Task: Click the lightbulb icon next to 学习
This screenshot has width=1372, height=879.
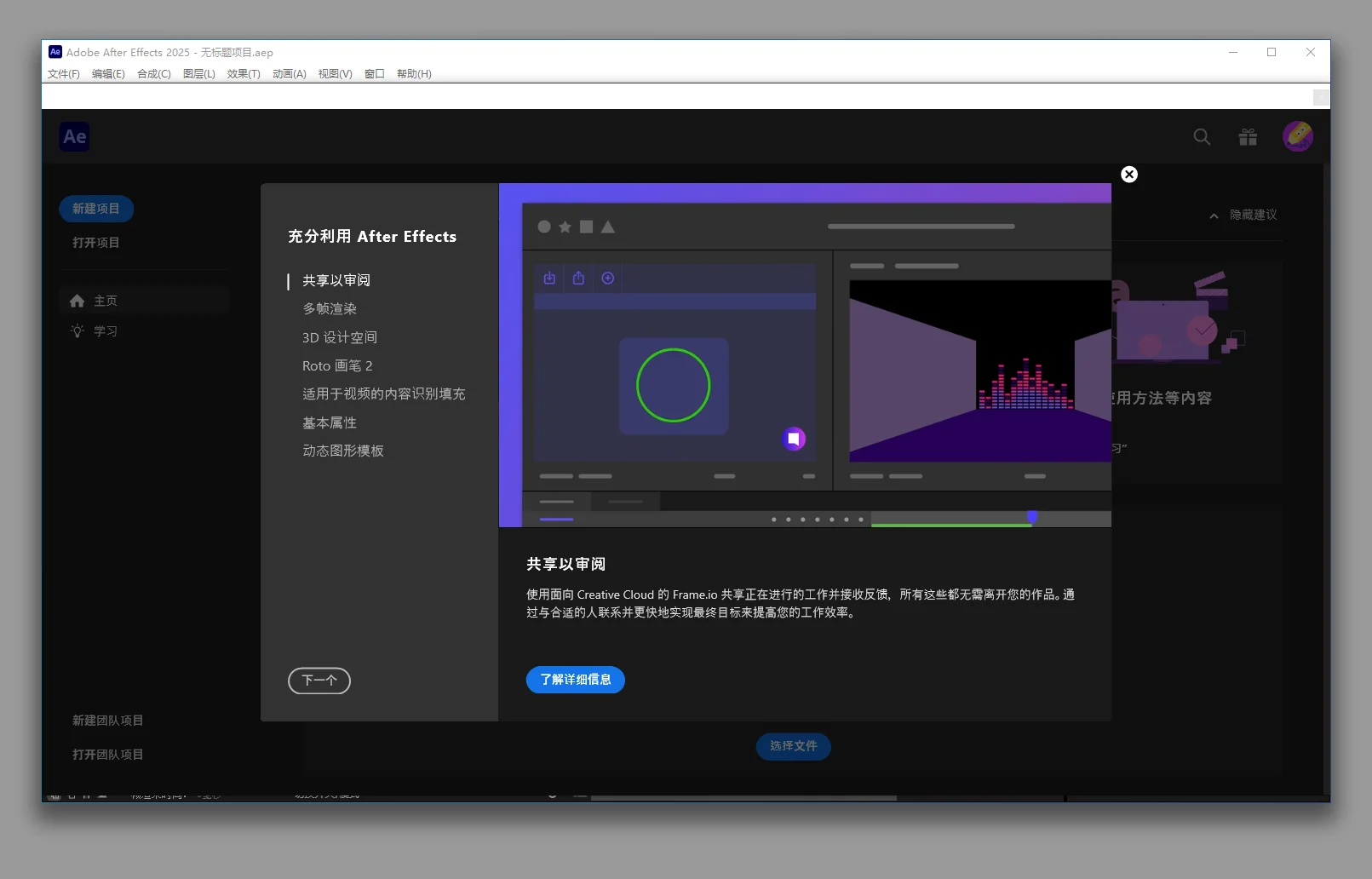Action: (77, 330)
